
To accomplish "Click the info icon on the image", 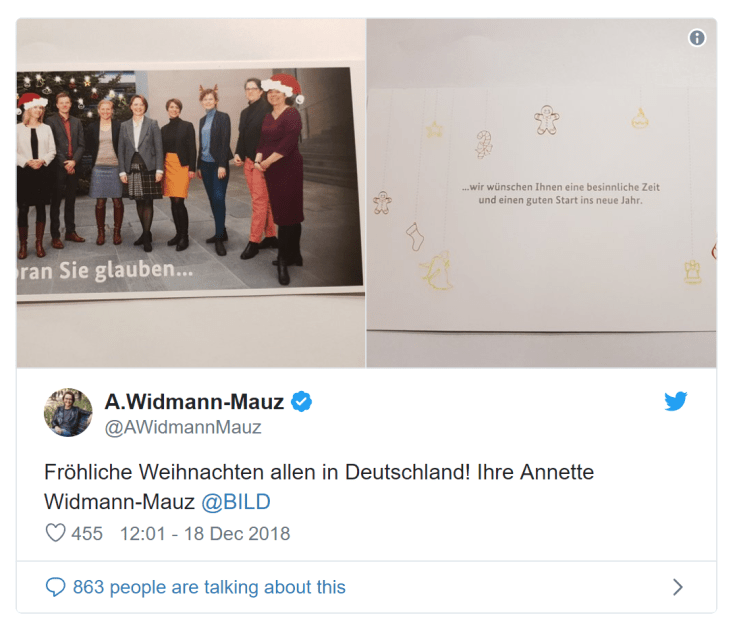I will (x=697, y=37).
